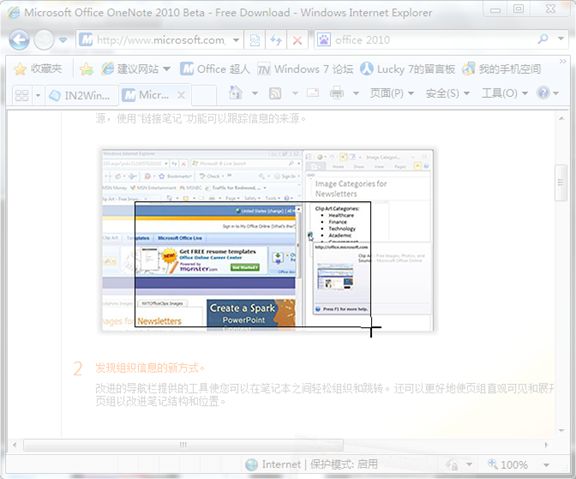Click the scroll up arrow of vertical scrollbar
576x479 pixels.
click(x=561, y=118)
